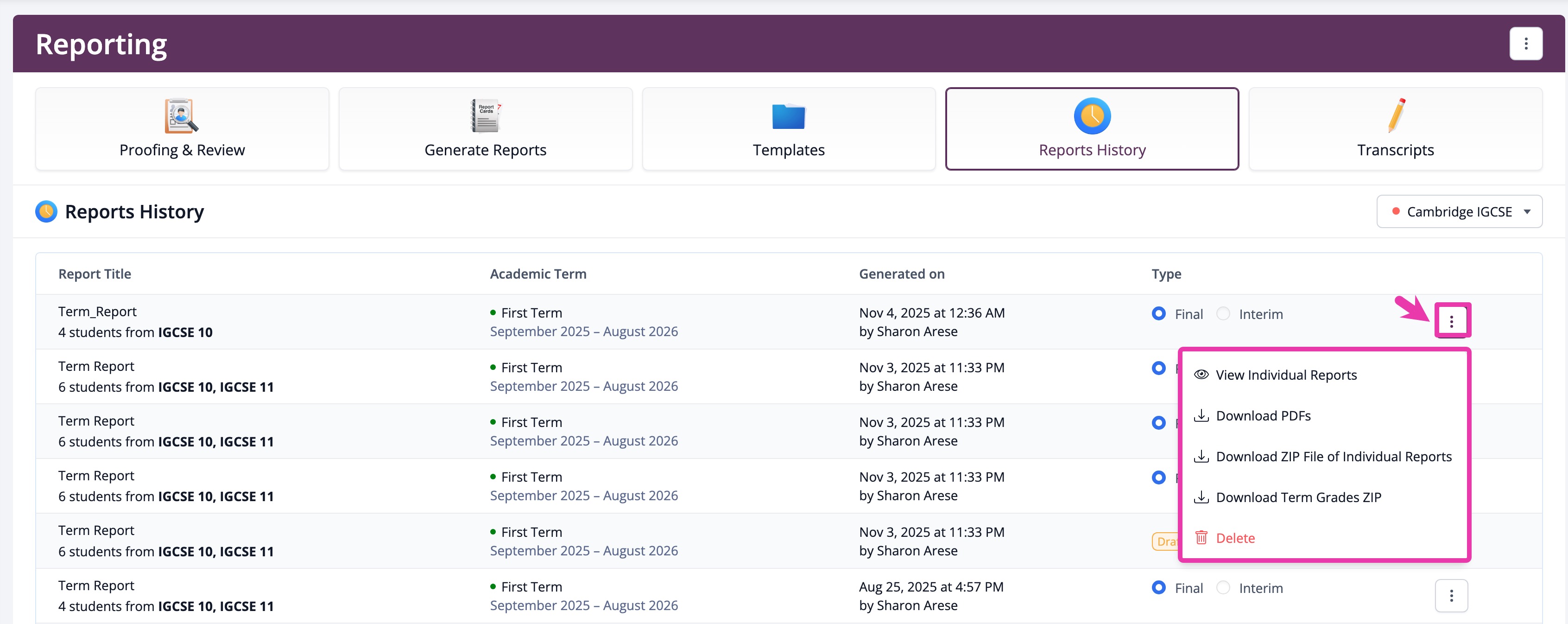Select Final type for the bottom Term Report
Image resolution: width=1568 pixels, height=624 pixels.
point(1158,587)
